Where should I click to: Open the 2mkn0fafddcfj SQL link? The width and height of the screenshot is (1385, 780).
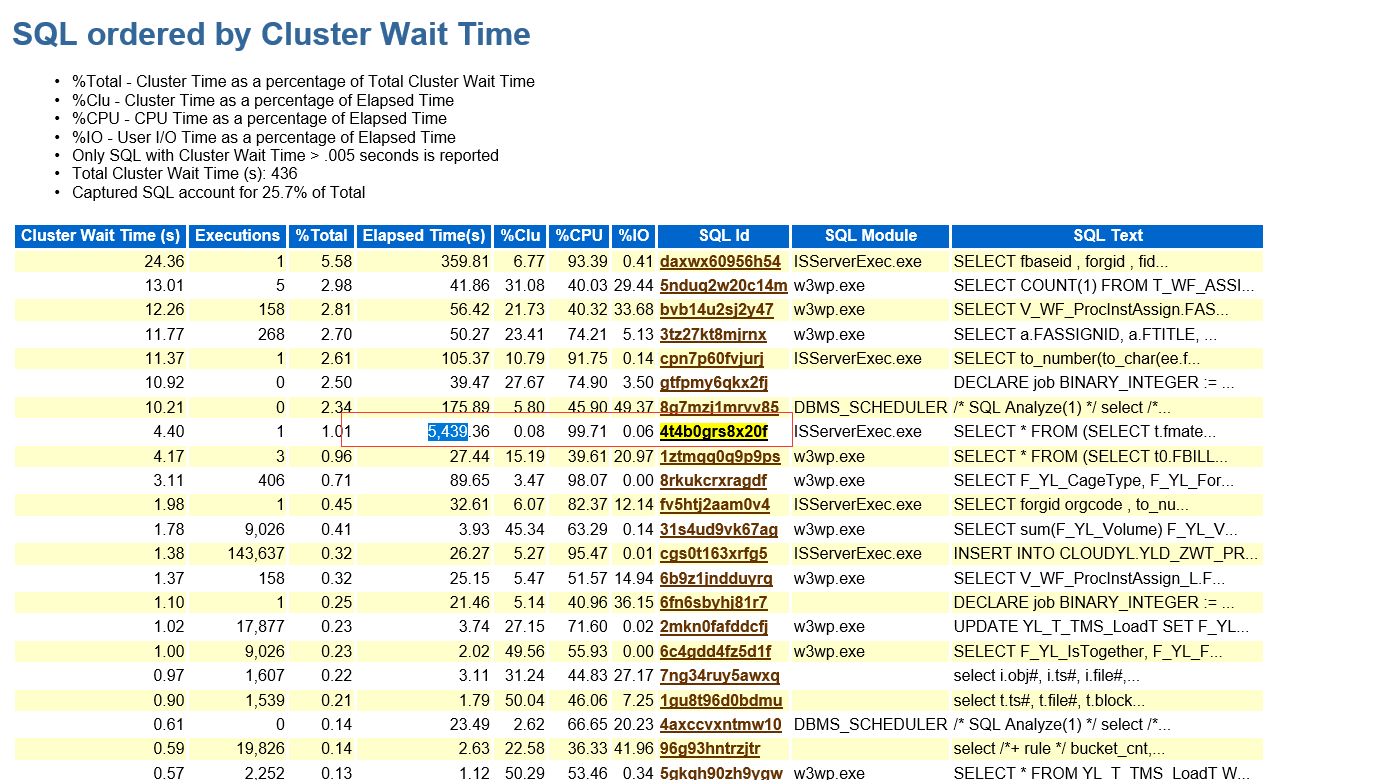click(714, 627)
